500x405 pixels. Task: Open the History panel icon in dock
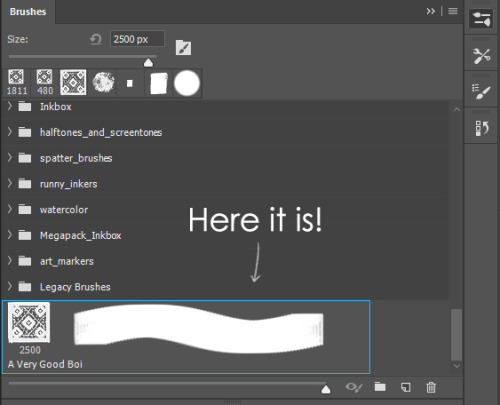(481, 128)
